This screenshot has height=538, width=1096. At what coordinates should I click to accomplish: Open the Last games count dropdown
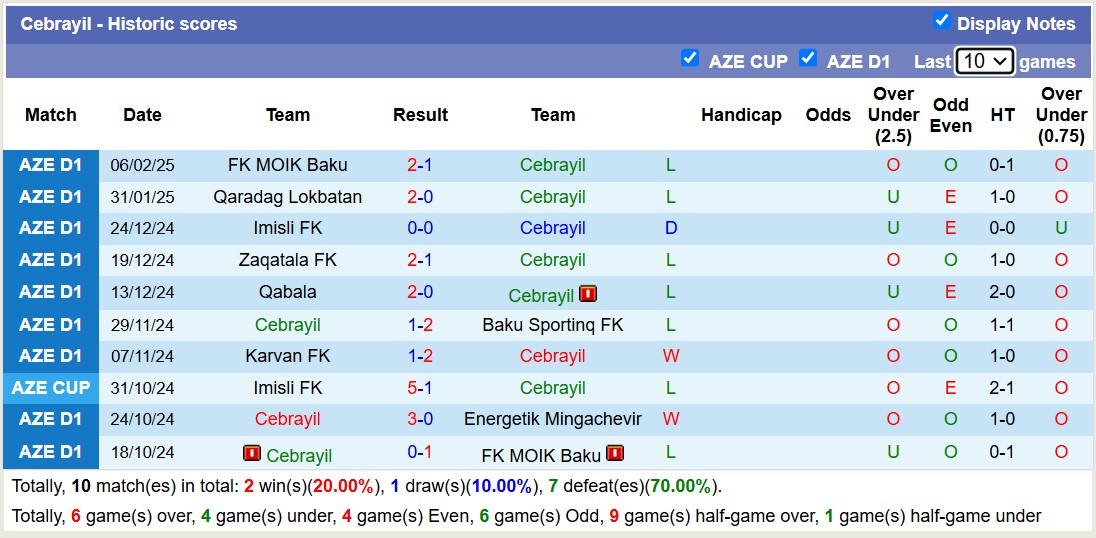984,61
